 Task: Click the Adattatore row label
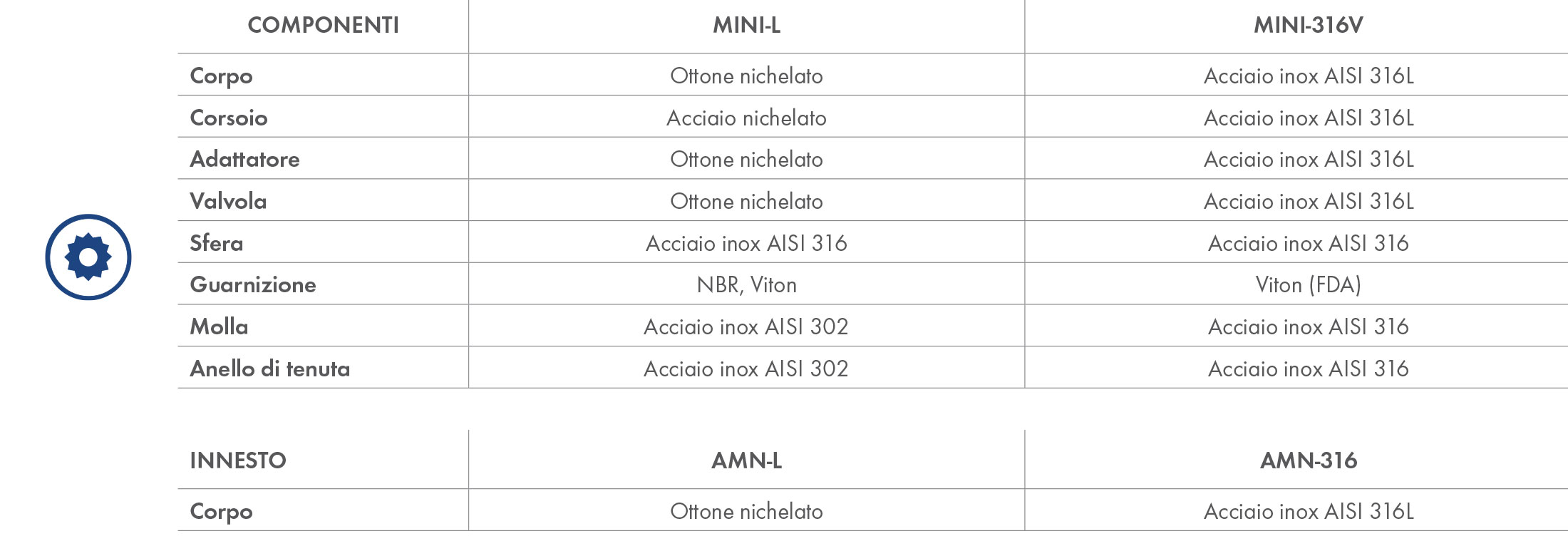[244, 159]
